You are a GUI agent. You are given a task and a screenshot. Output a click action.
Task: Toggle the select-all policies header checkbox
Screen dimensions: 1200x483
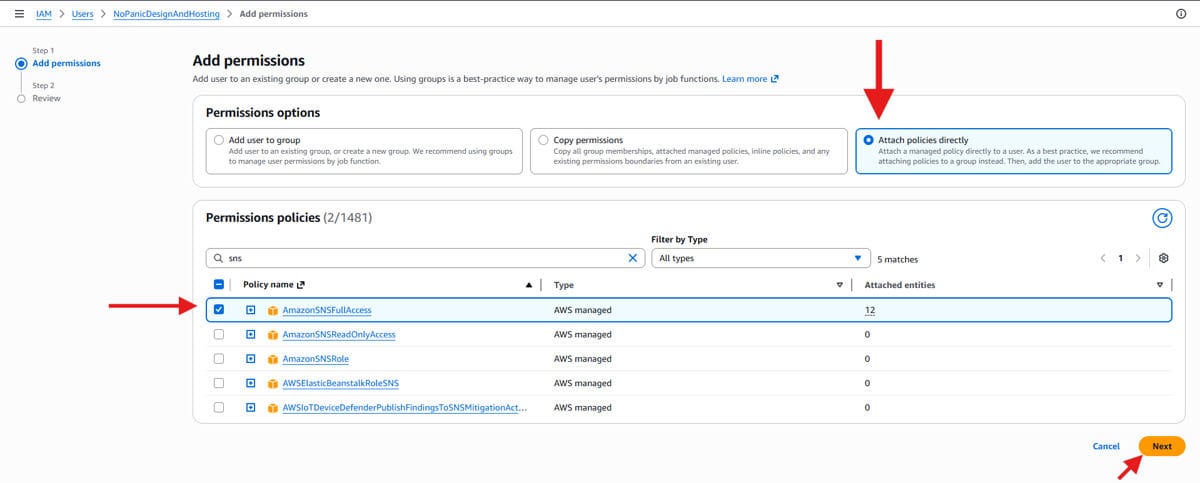[219, 285]
